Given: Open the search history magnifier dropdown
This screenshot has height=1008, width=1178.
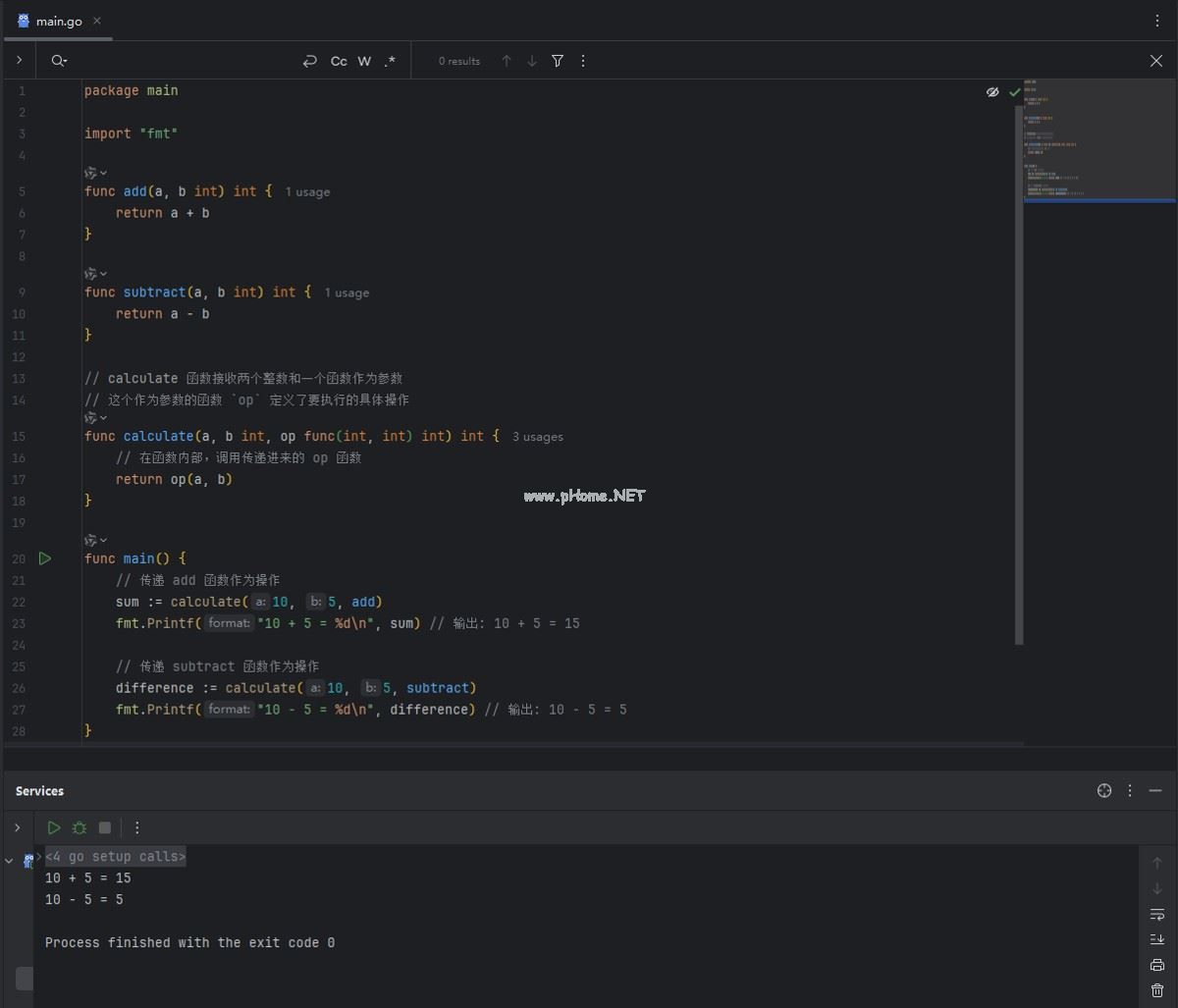Looking at the screenshot, I should click(x=59, y=61).
